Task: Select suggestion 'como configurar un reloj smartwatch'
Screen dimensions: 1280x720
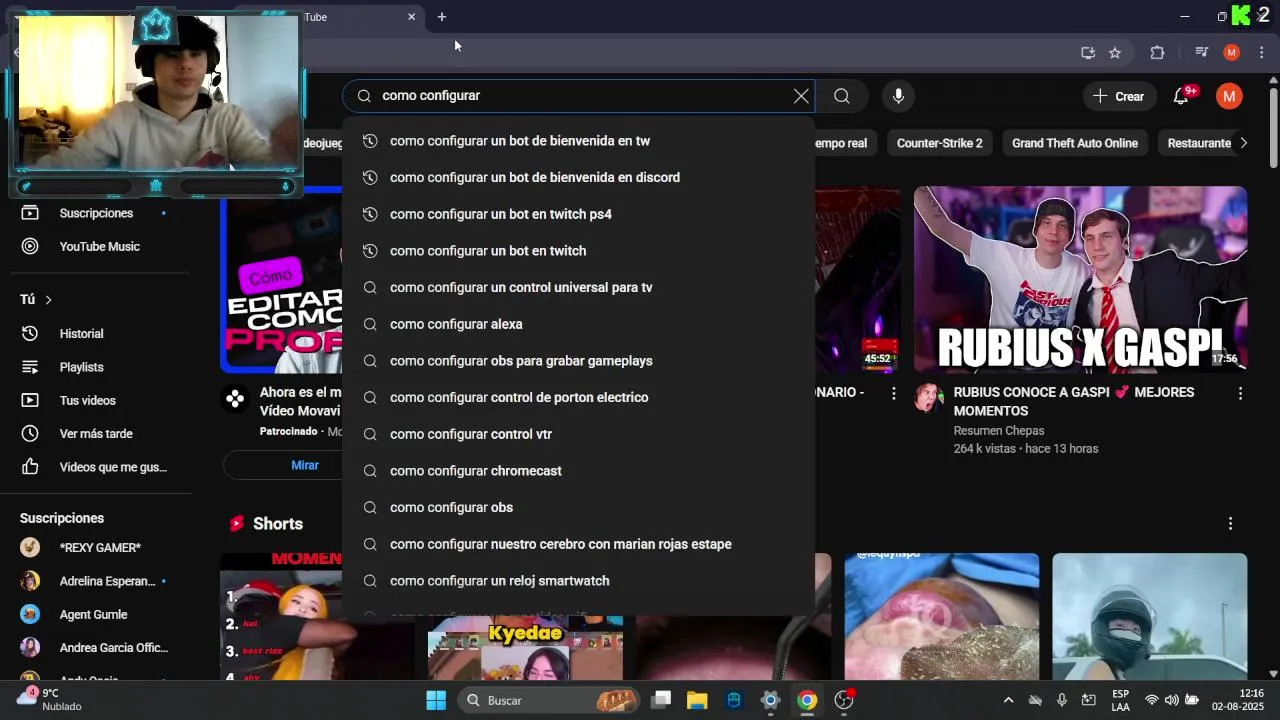Action: (578, 581)
